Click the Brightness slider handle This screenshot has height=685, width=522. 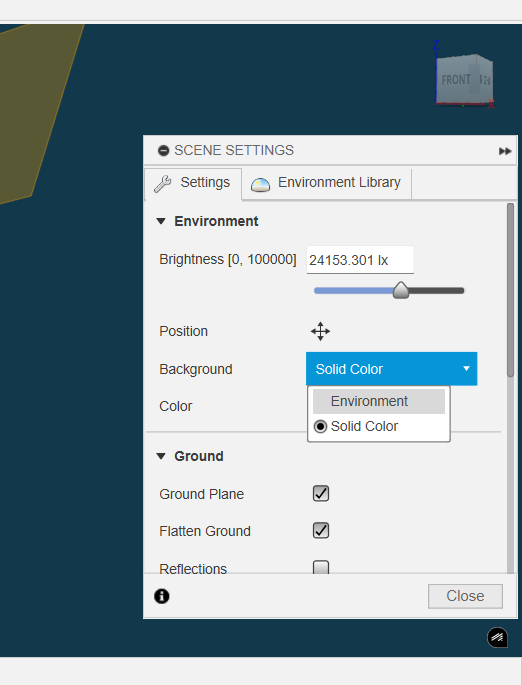click(401, 291)
